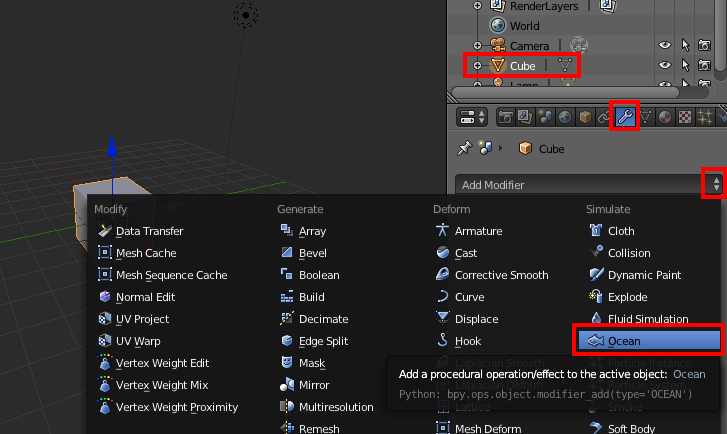This screenshot has width=727, height=434.
Task: Toggle Cube renderability camera icon in outliner
Action: tap(704, 65)
